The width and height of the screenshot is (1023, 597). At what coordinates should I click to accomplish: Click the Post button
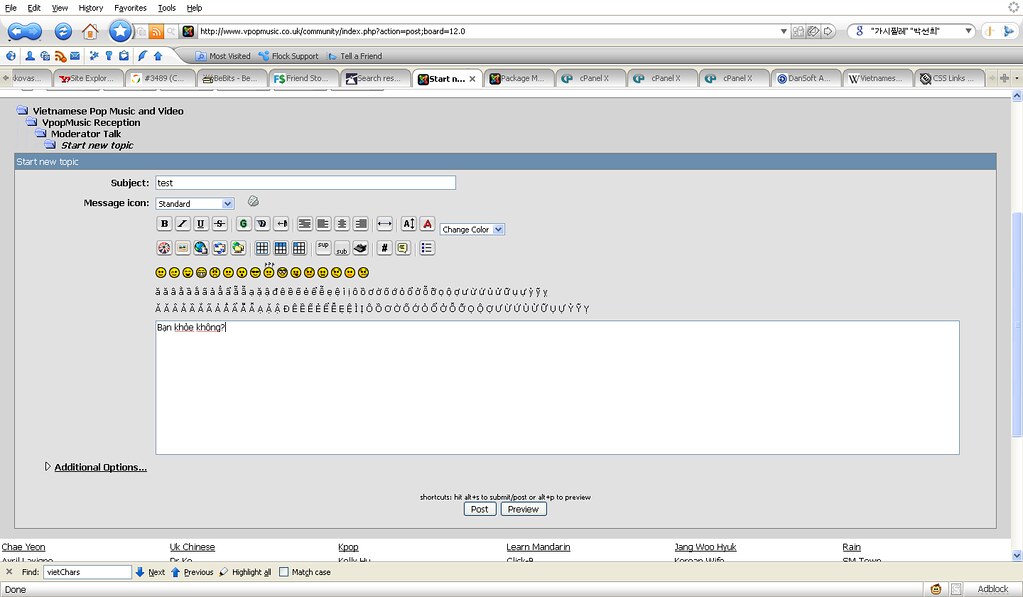[x=480, y=510]
